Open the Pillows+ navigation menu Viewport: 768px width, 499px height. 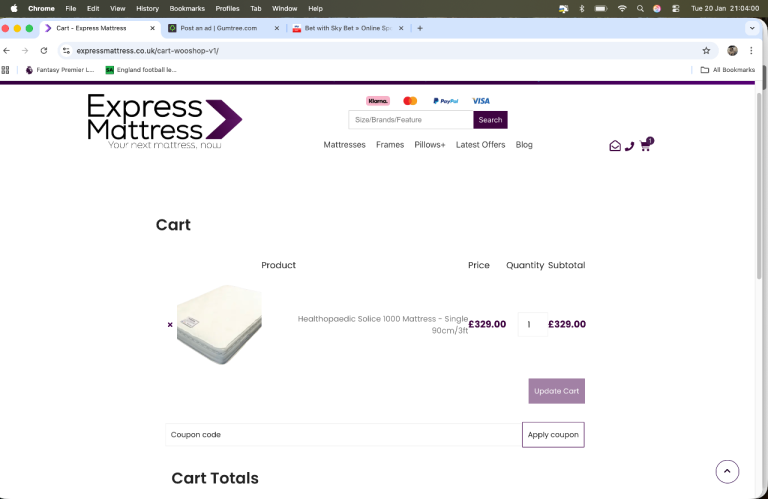[x=430, y=145]
